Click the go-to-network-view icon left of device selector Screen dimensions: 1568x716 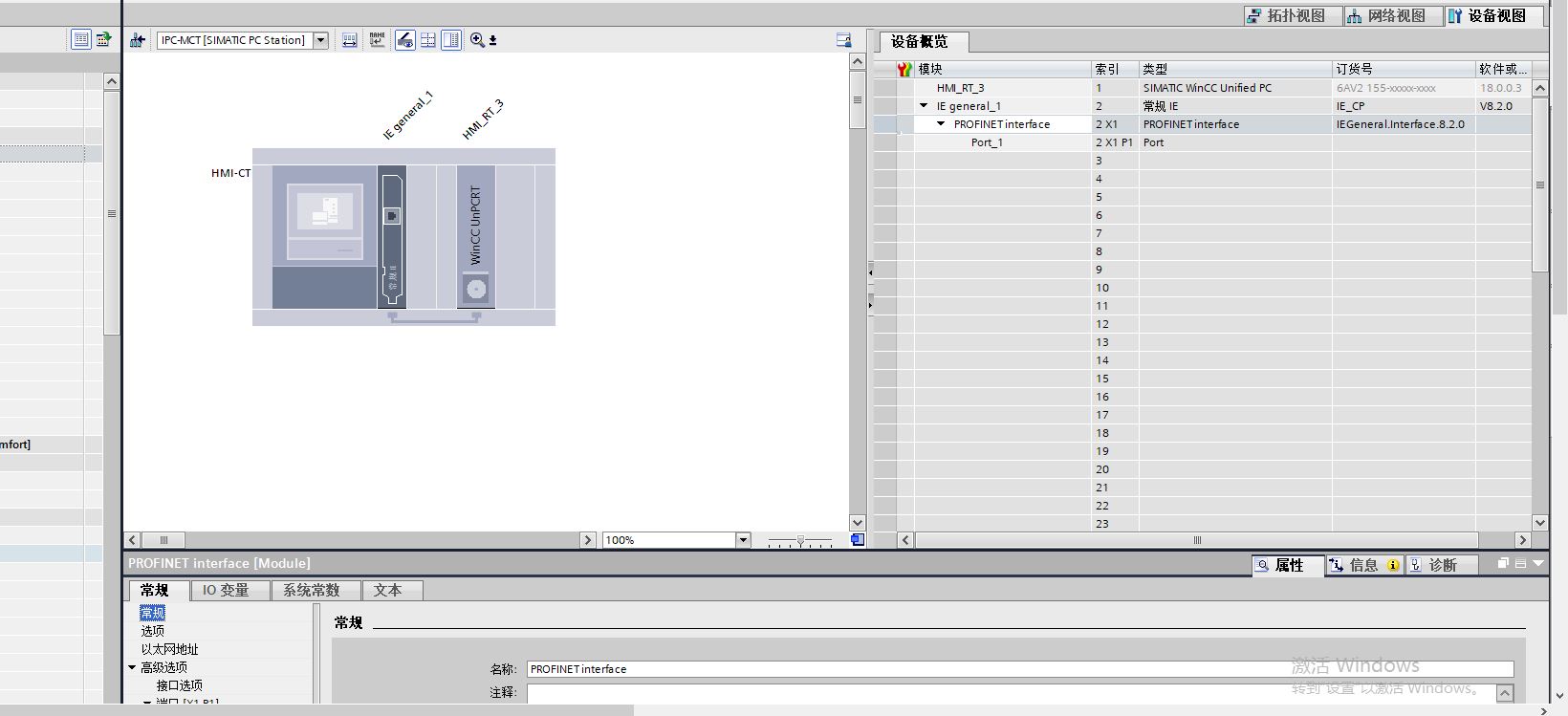138,40
